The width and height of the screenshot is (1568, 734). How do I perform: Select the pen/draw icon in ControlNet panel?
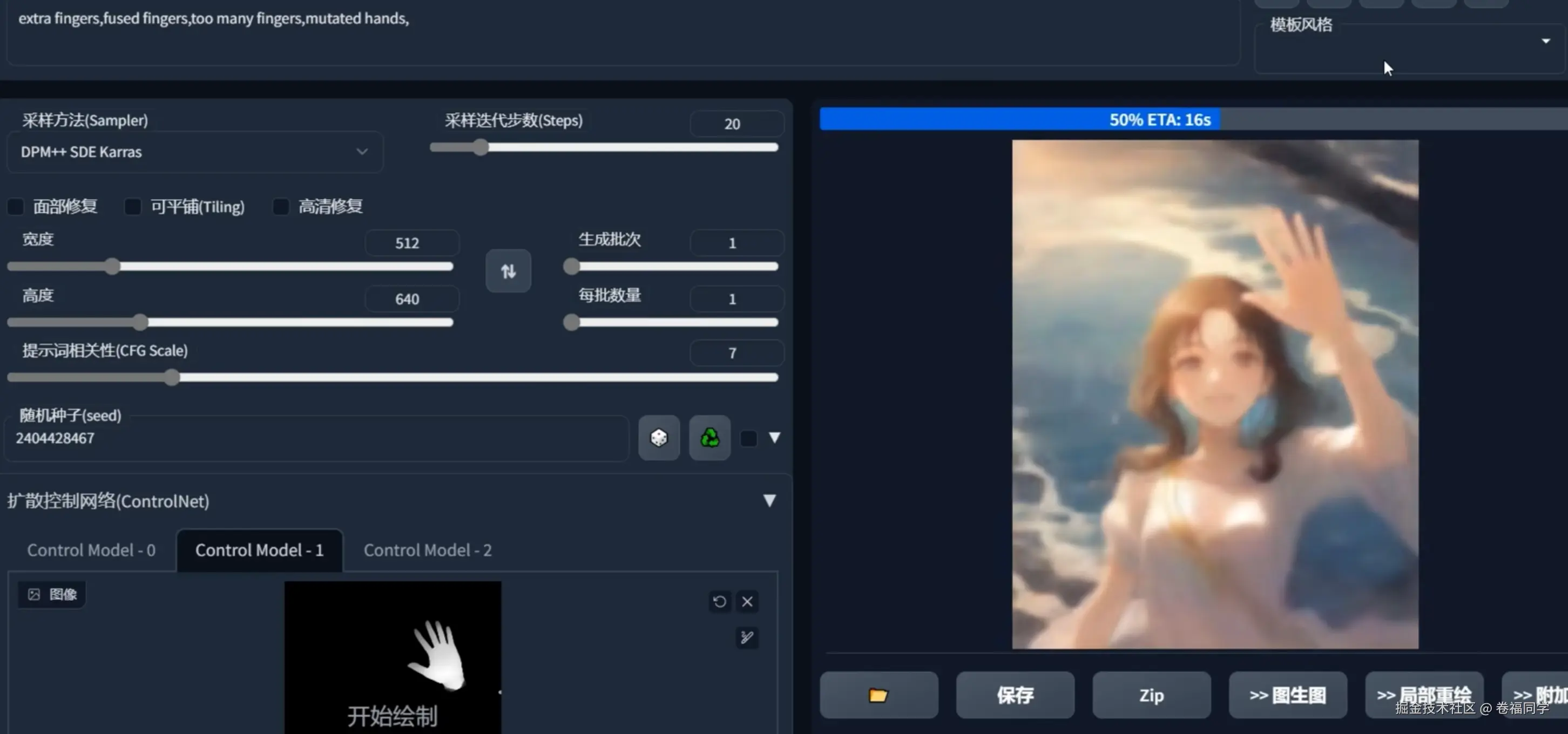point(746,638)
